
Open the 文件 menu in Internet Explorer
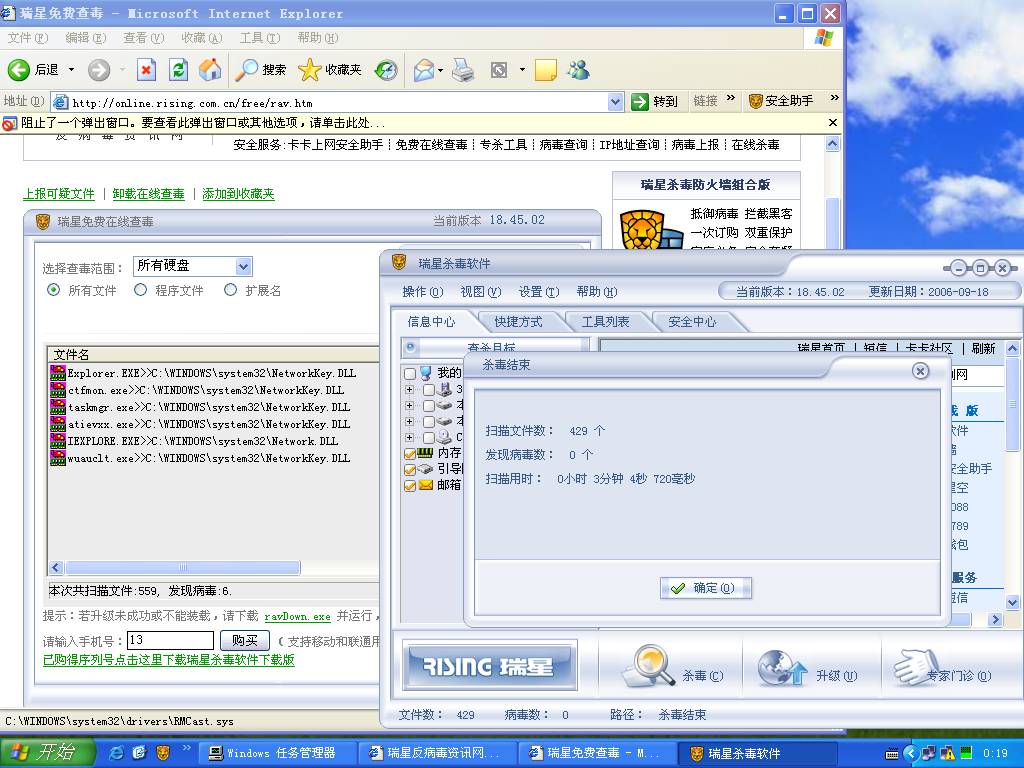(x=27, y=38)
